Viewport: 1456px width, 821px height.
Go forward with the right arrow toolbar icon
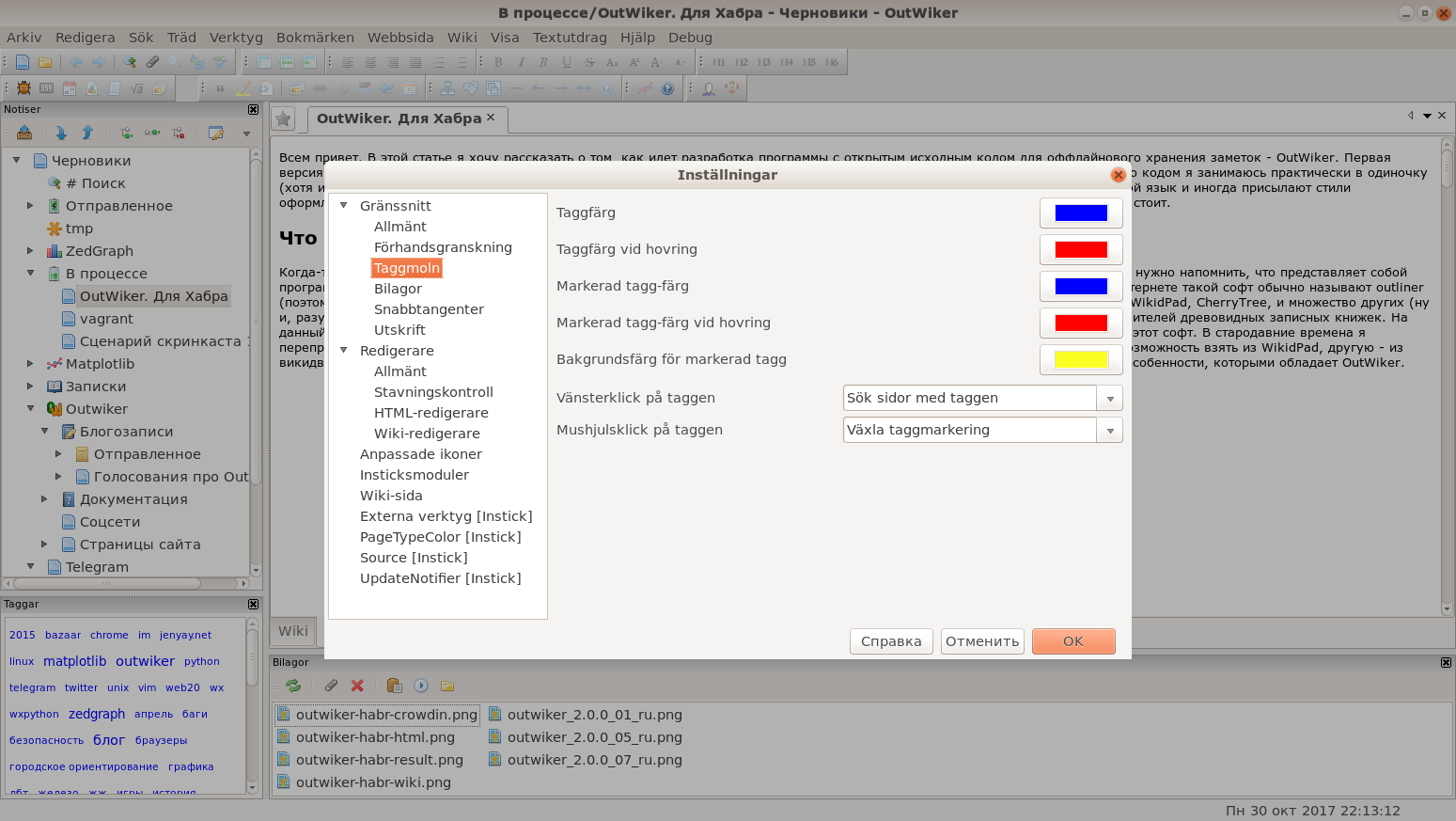tap(99, 62)
